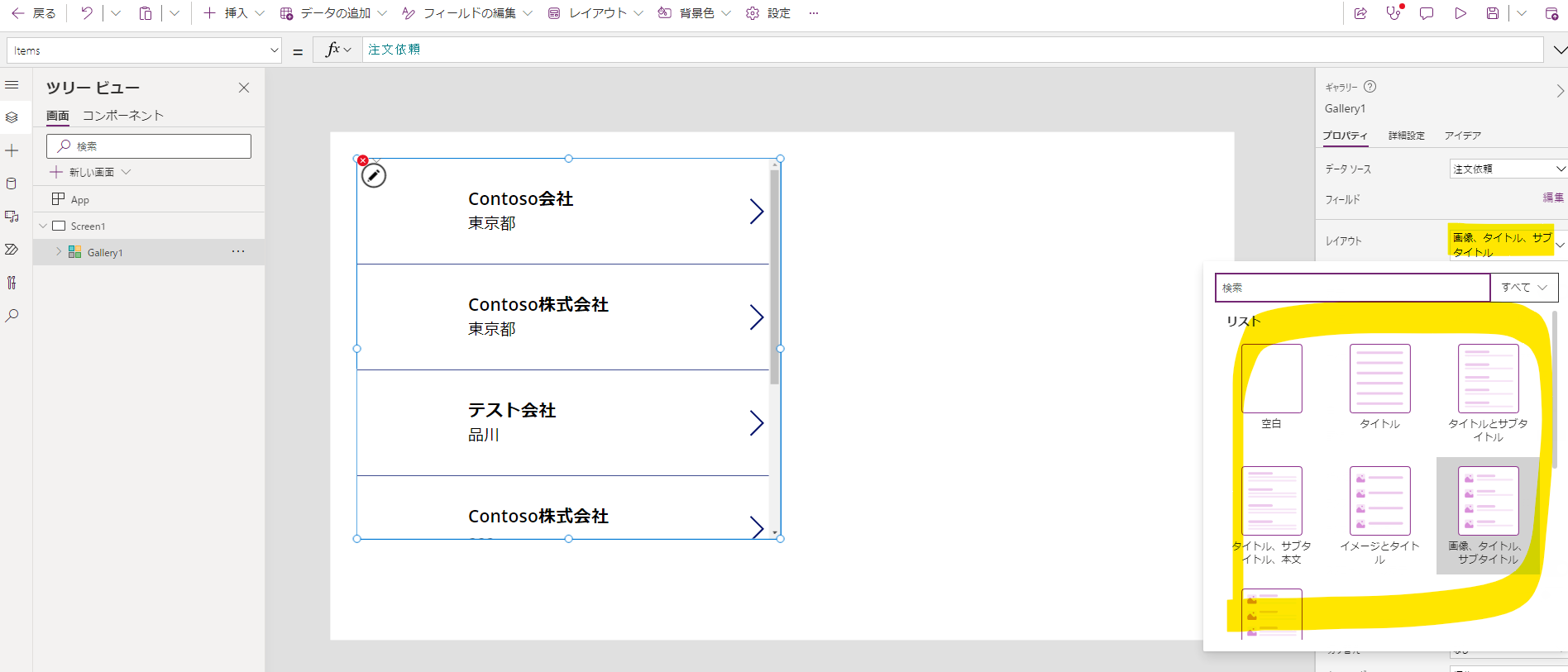
Task: Click the gallery edit pencil icon
Action: [374, 175]
